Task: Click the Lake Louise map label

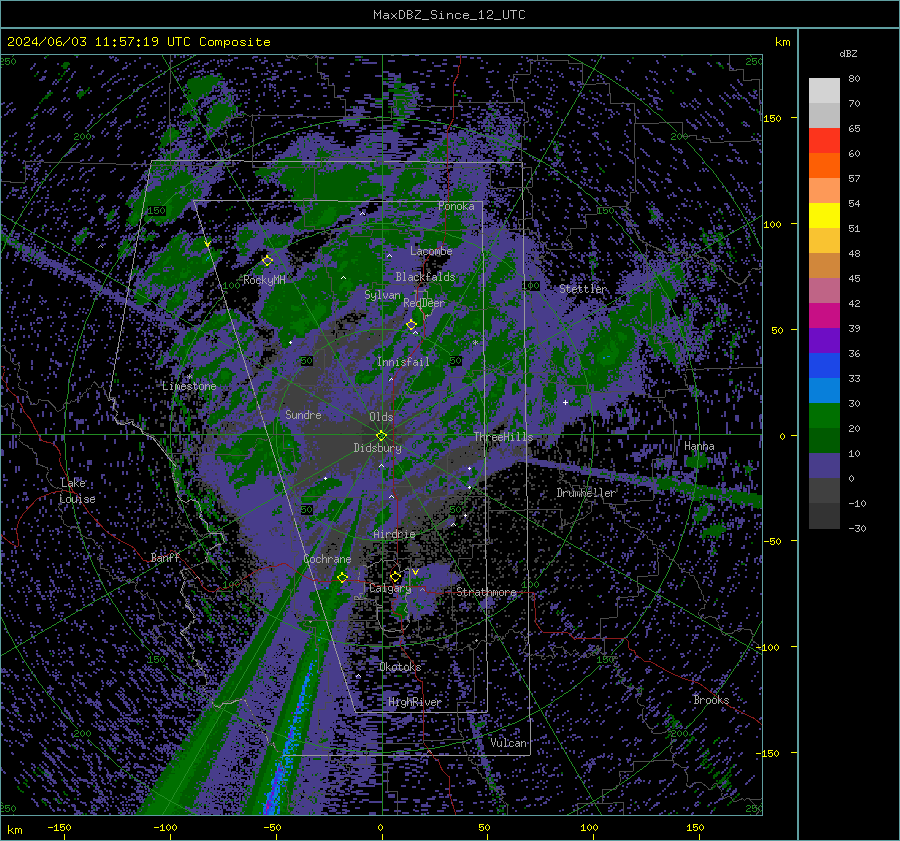Action: 77,491
